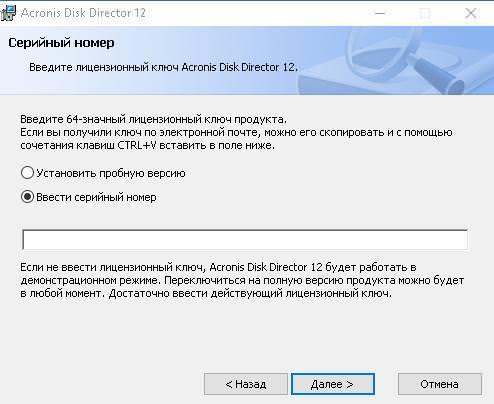Click the 'Введите лицензионный ключ' subtitle
This screenshot has width=494, height=404.
coord(163,67)
